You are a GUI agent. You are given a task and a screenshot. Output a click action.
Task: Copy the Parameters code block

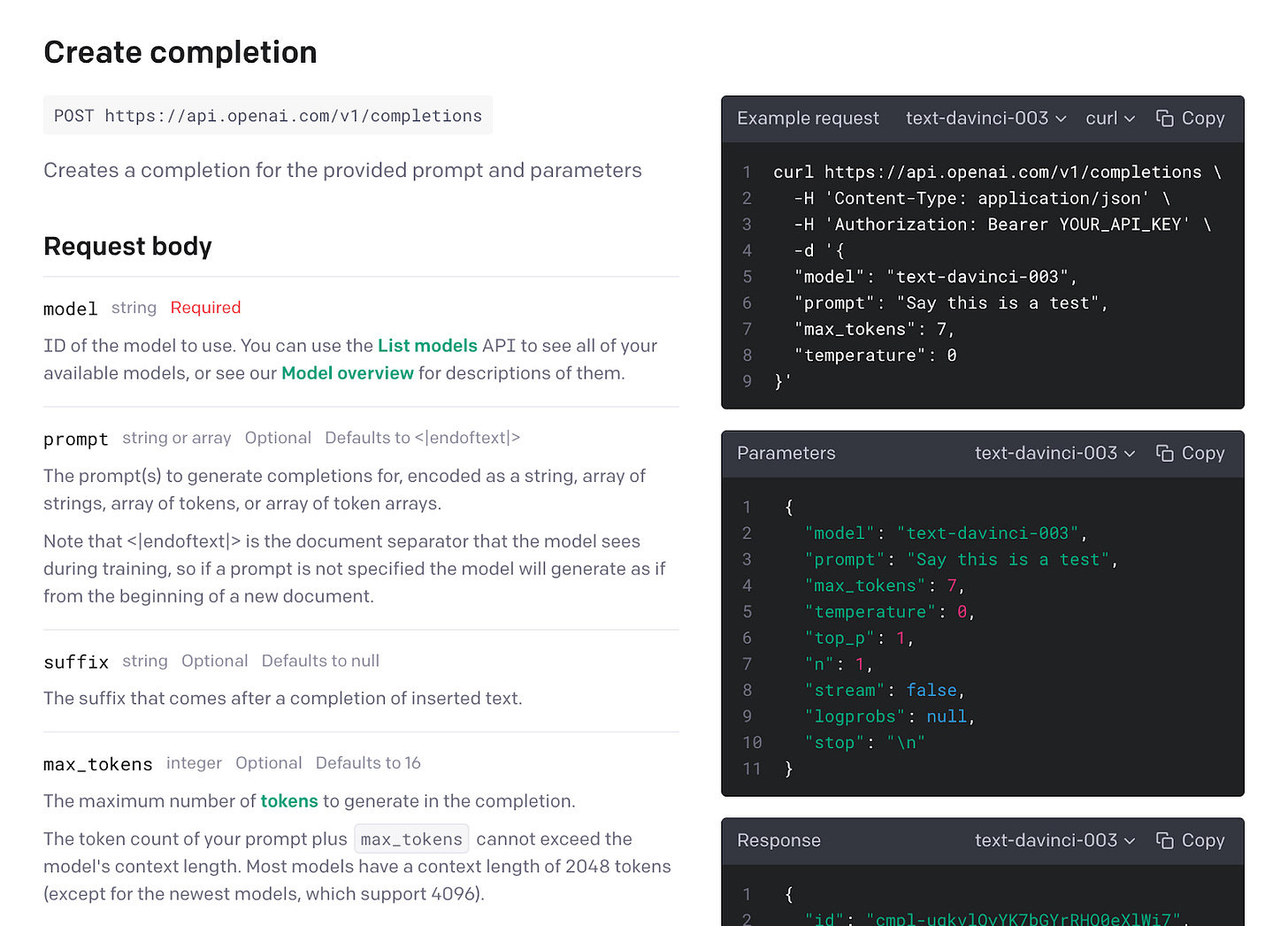[1191, 454]
